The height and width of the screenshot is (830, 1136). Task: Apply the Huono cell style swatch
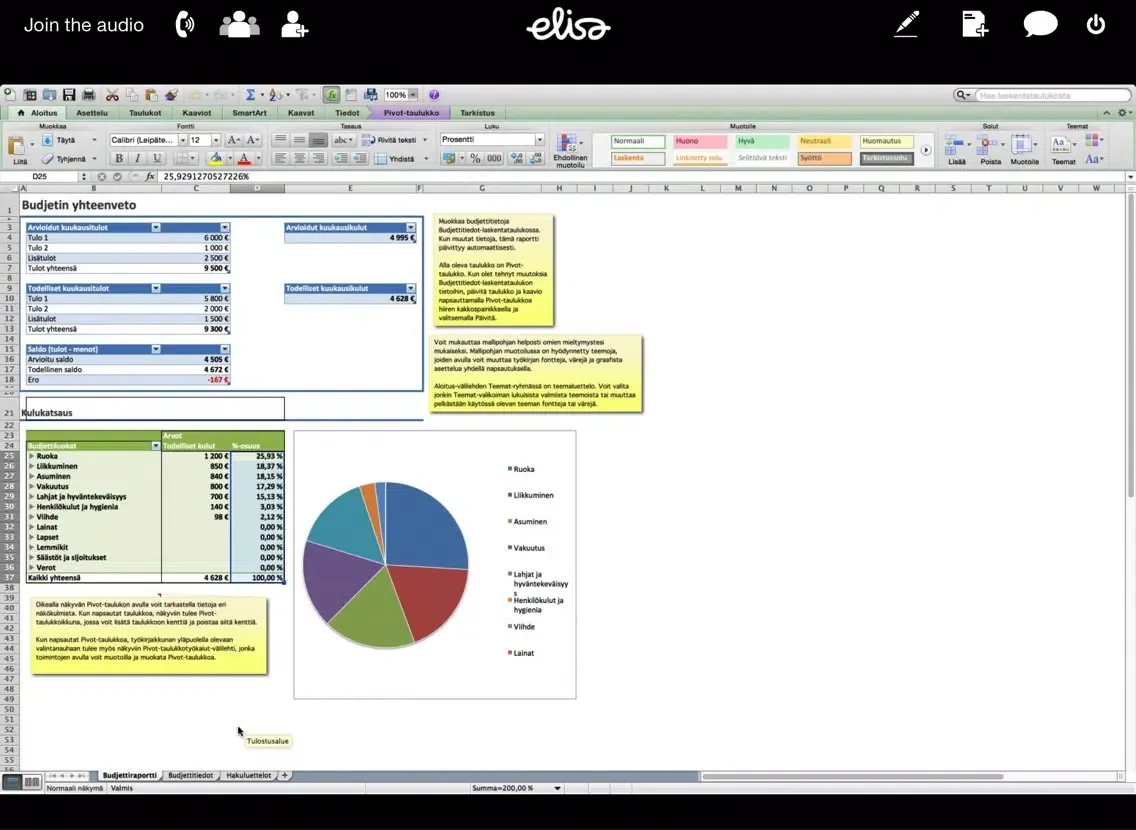(x=700, y=141)
